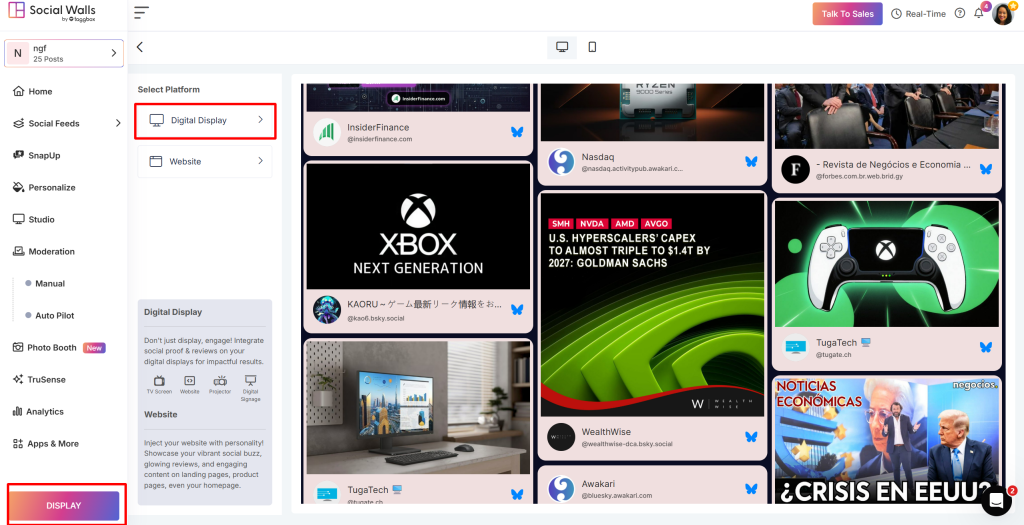Open the user profile avatar
The height and width of the screenshot is (525, 1024).
(x=1002, y=13)
